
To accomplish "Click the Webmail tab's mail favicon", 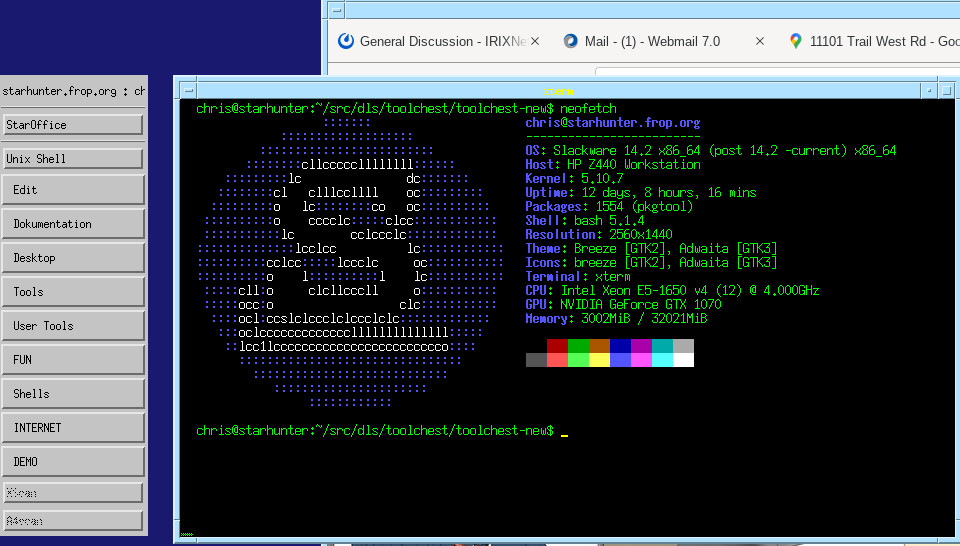I will click(571, 41).
